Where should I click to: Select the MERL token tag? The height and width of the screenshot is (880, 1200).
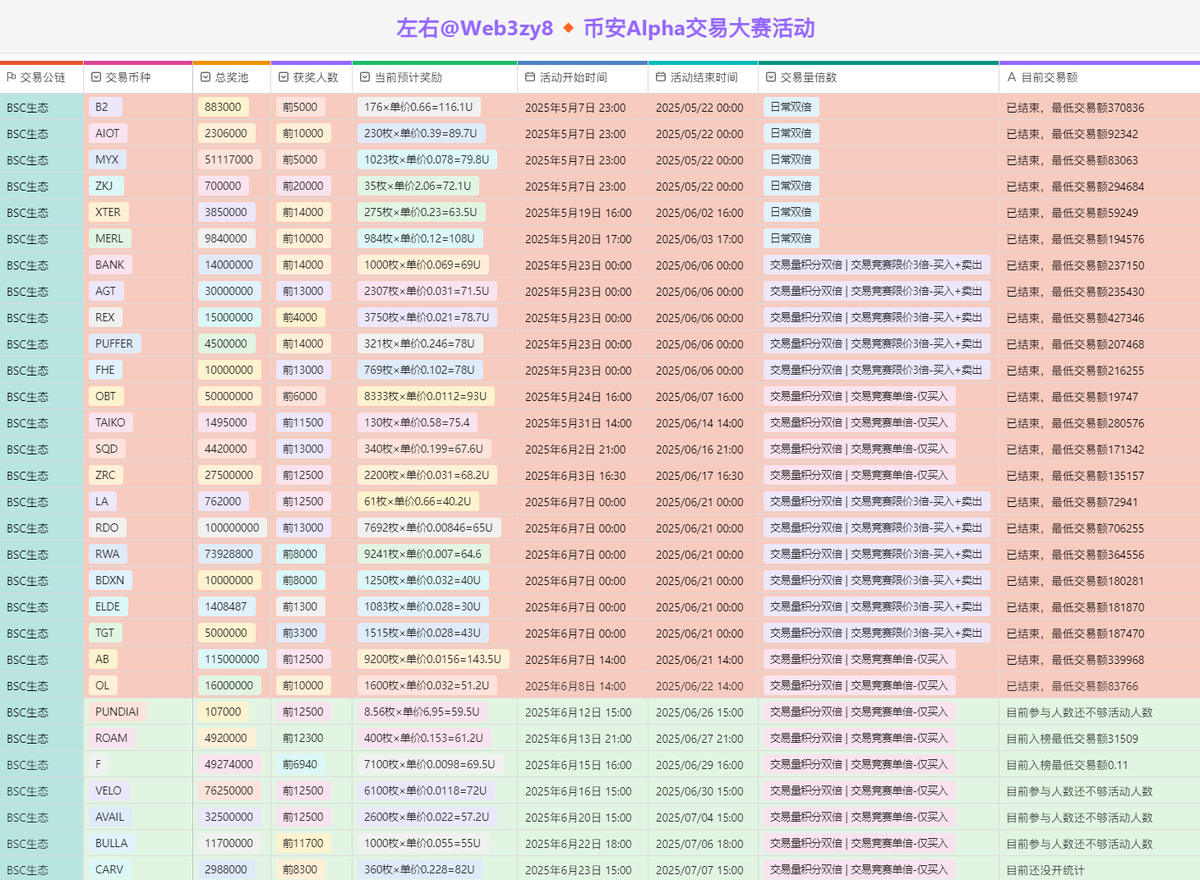tap(110, 239)
